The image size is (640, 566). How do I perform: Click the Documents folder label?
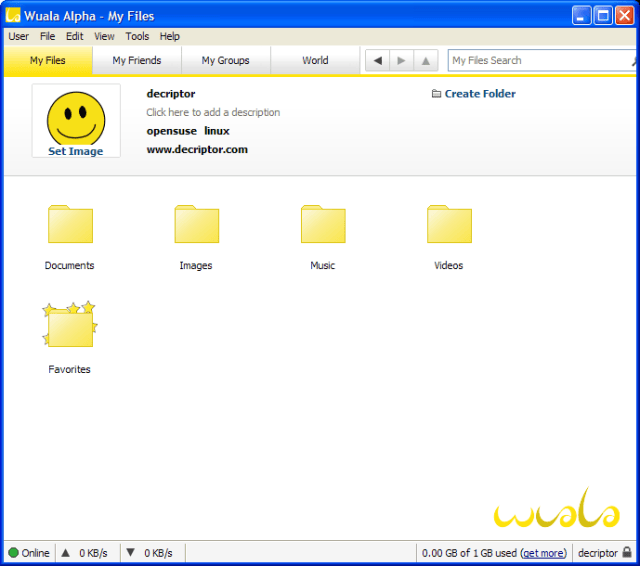click(69, 266)
